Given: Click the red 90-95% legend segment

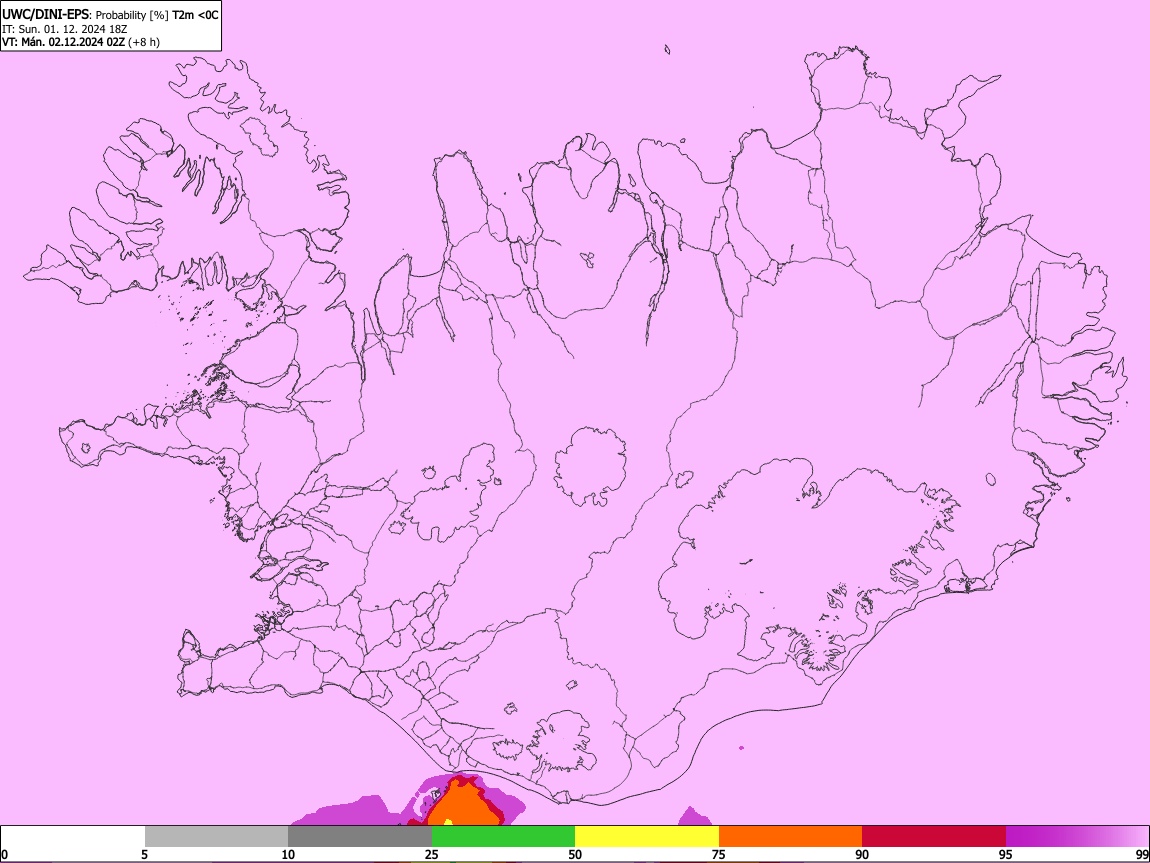Looking at the screenshot, I should point(934,837).
